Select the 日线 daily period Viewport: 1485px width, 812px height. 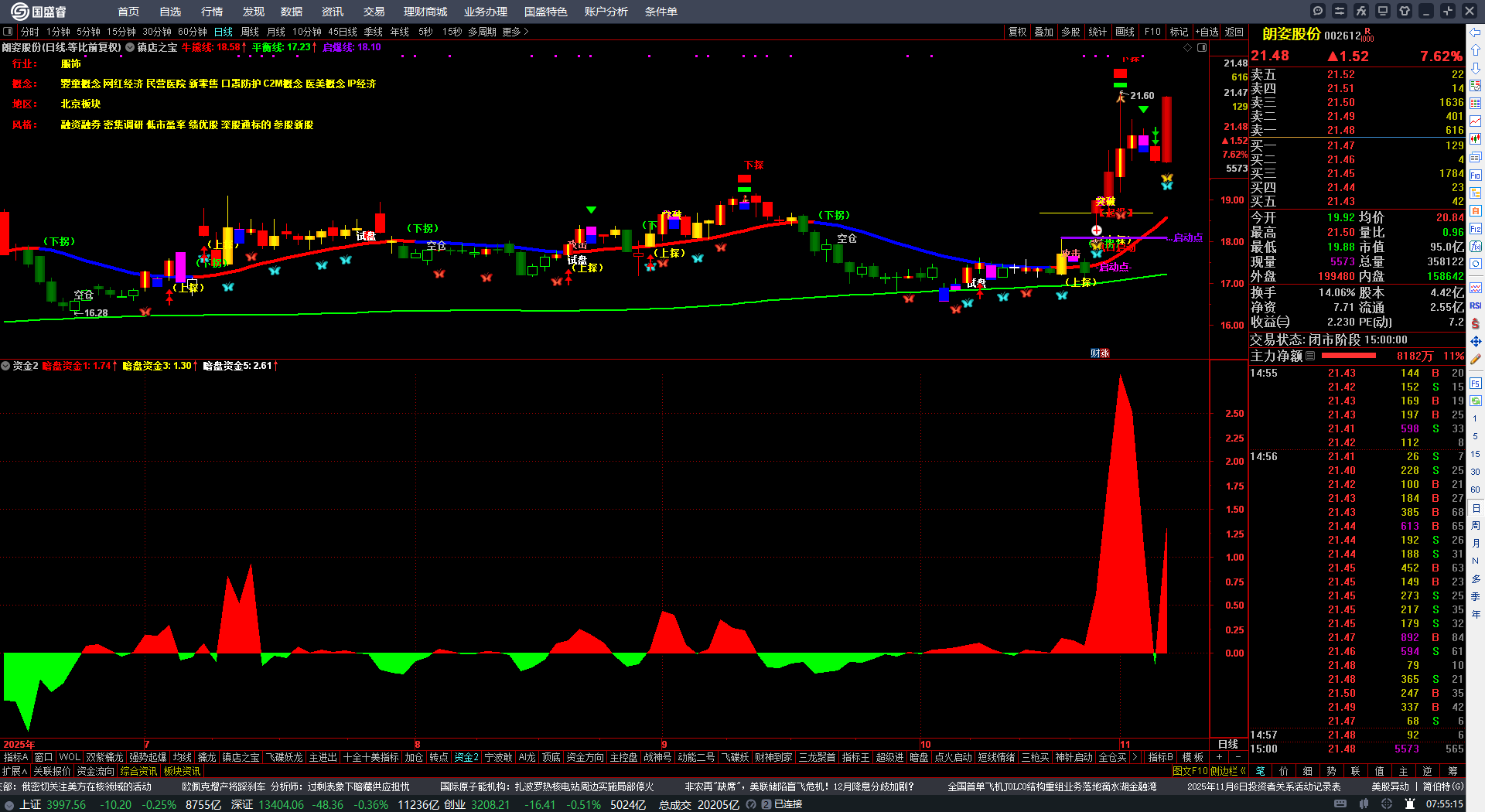[x=224, y=32]
